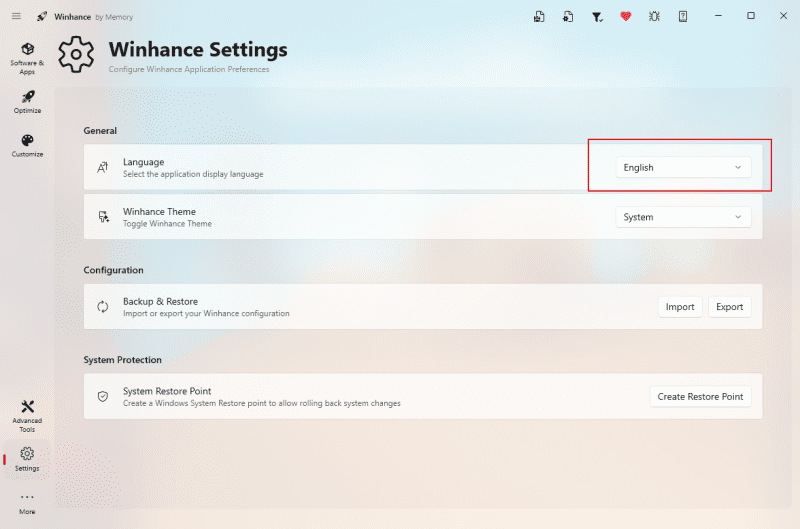Click the 'System Restore Point' label

coord(167,391)
